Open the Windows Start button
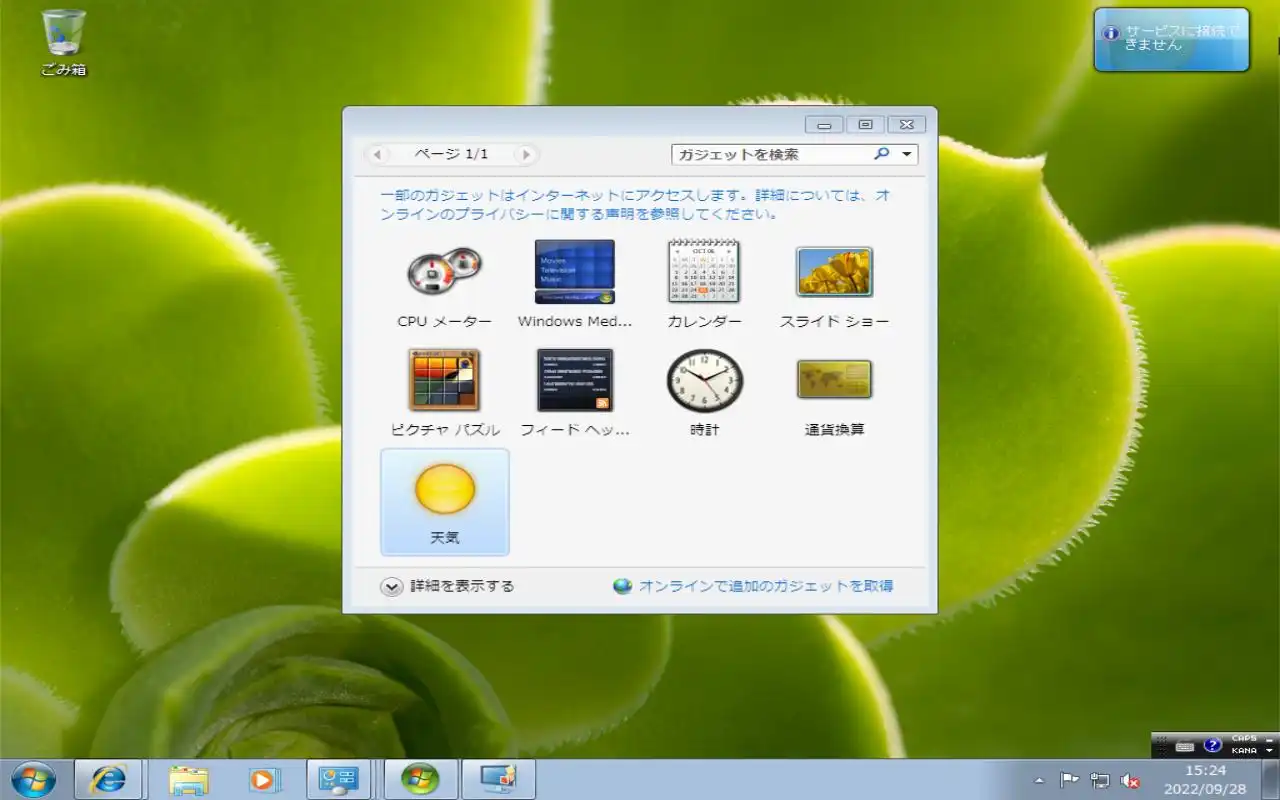This screenshot has width=1280, height=800. [33, 779]
